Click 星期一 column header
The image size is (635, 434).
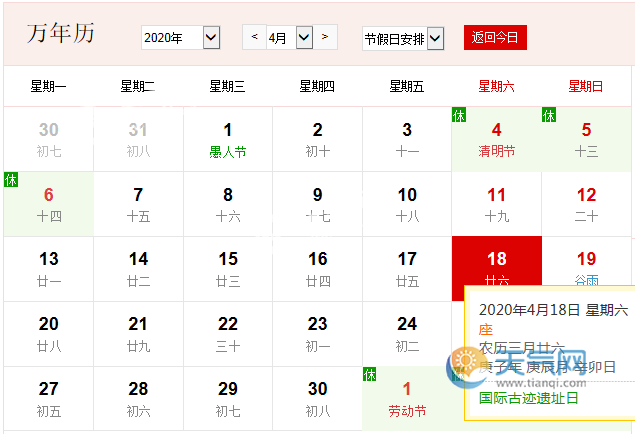pyautogui.click(x=49, y=86)
